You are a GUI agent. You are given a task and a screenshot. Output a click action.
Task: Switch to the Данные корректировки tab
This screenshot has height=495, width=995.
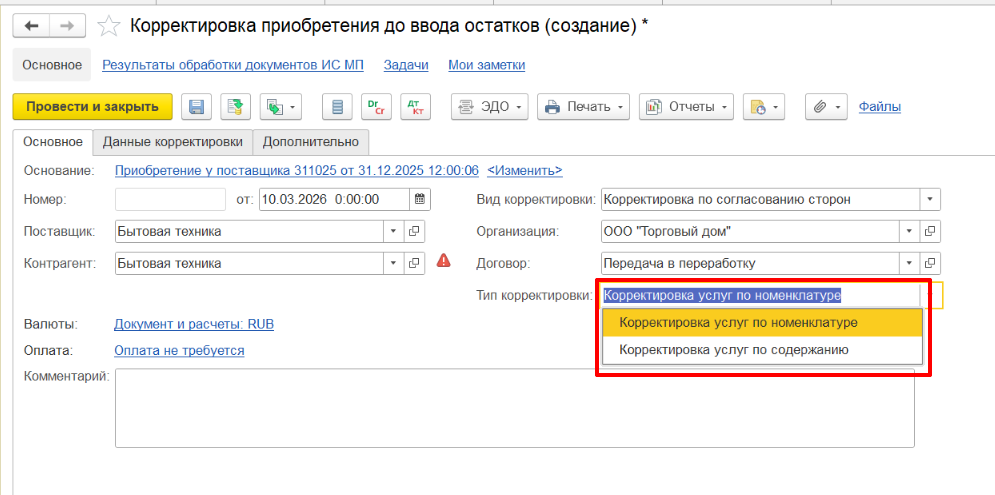pyautogui.click(x=172, y=142)
